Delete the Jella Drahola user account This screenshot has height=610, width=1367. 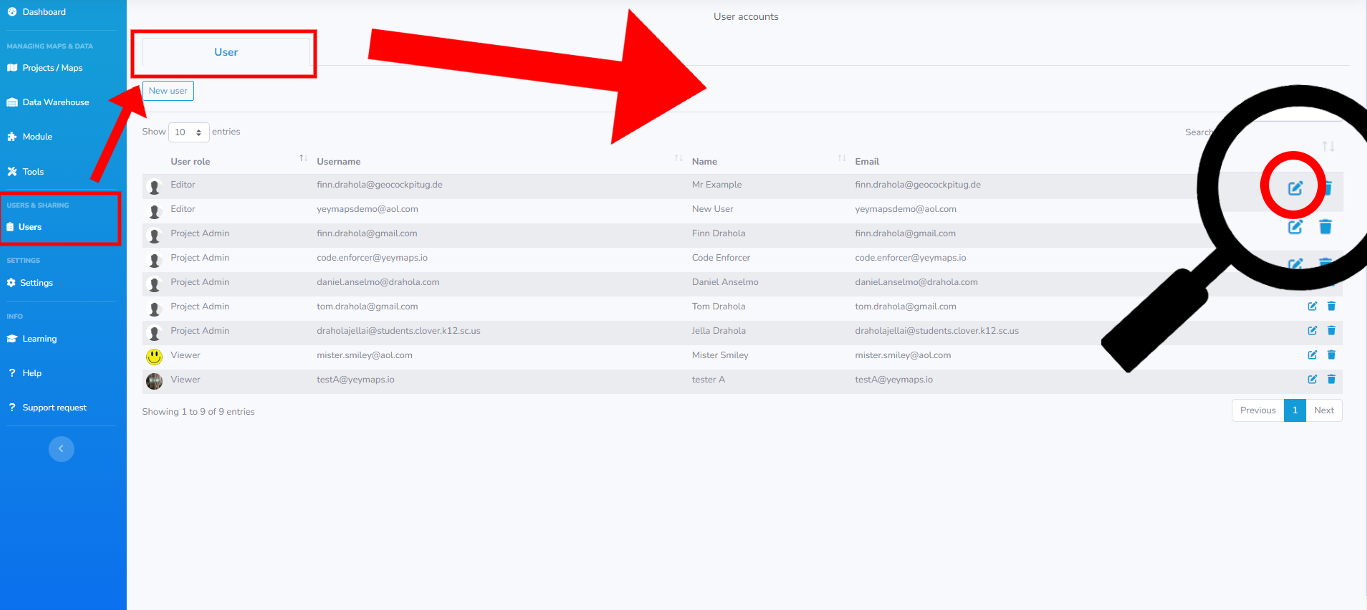coord(1331,331)
